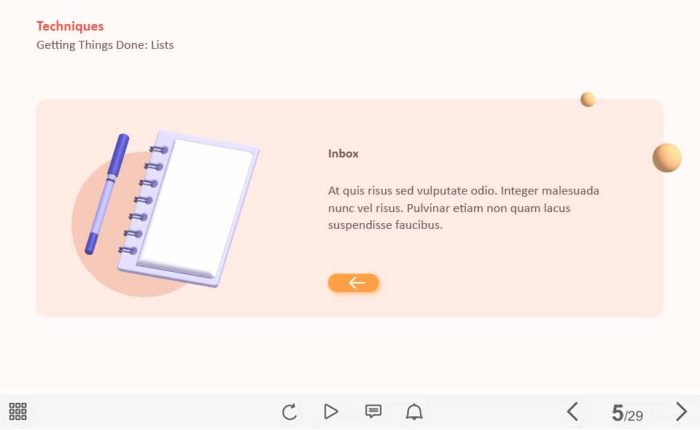The image size is (700, 430).
Task: Click the notification bell icon
Action: click(414, 411)
